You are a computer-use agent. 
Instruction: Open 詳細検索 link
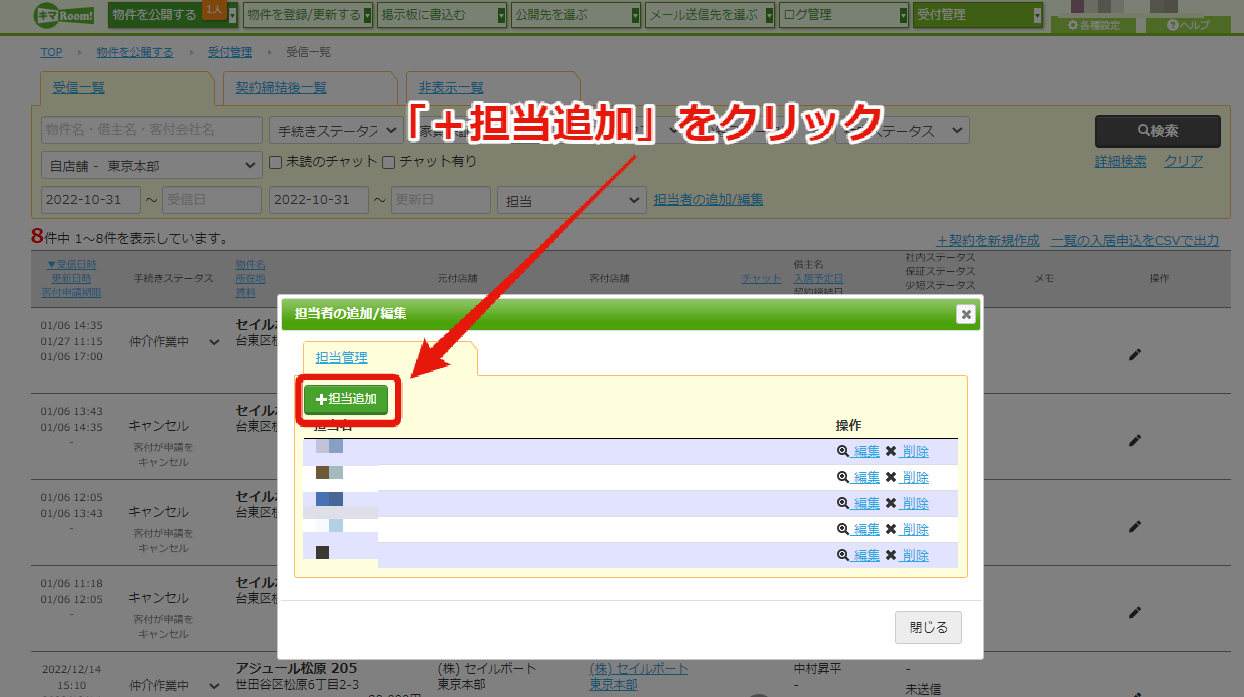pyautogui.click(x=1121, y=161)
